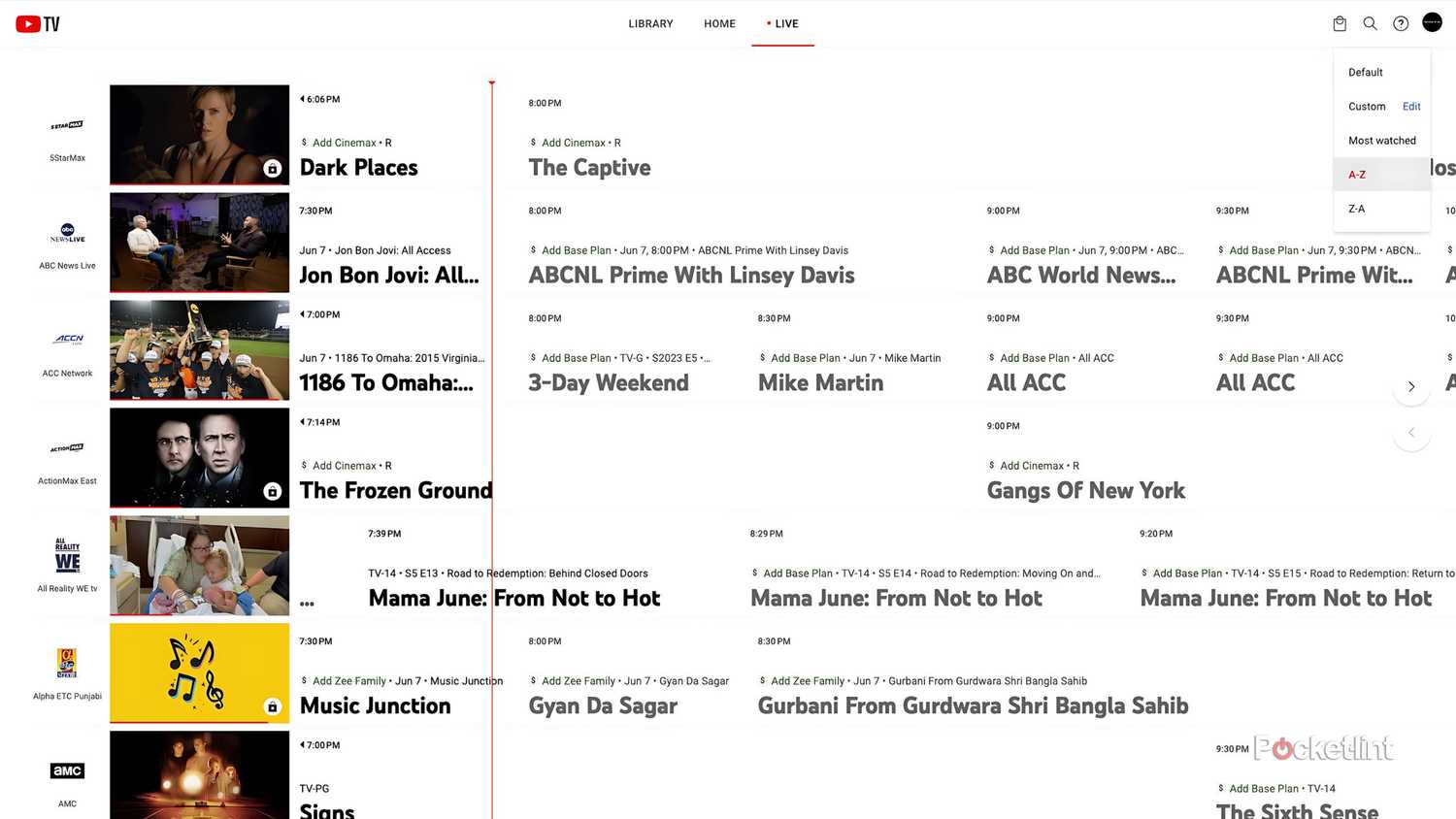Select the Z-A sort option

(1356, 209)
